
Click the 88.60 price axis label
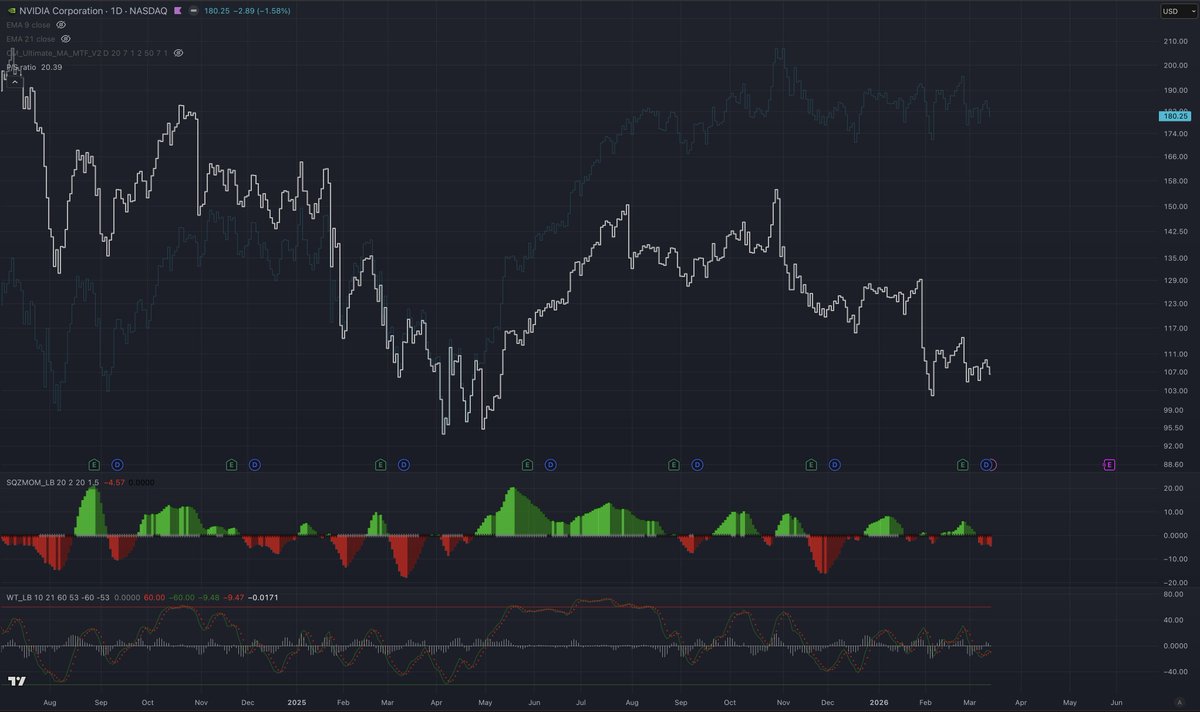coord(1174,465)
